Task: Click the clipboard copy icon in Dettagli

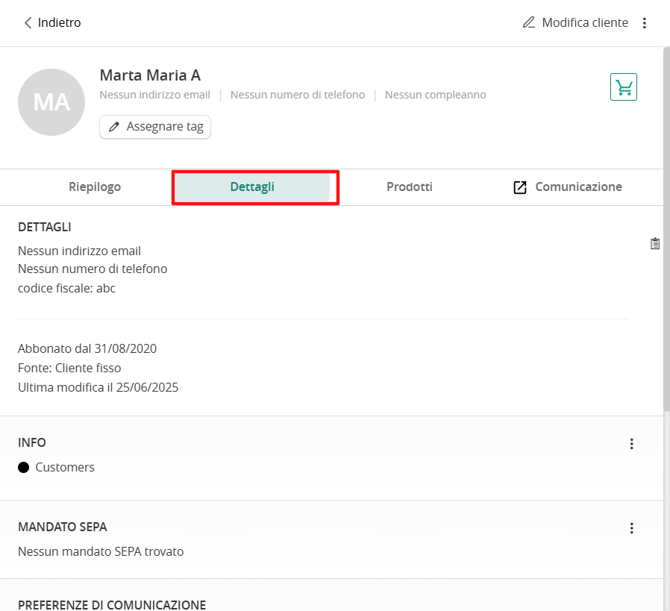Action: (x=655, y=244)
